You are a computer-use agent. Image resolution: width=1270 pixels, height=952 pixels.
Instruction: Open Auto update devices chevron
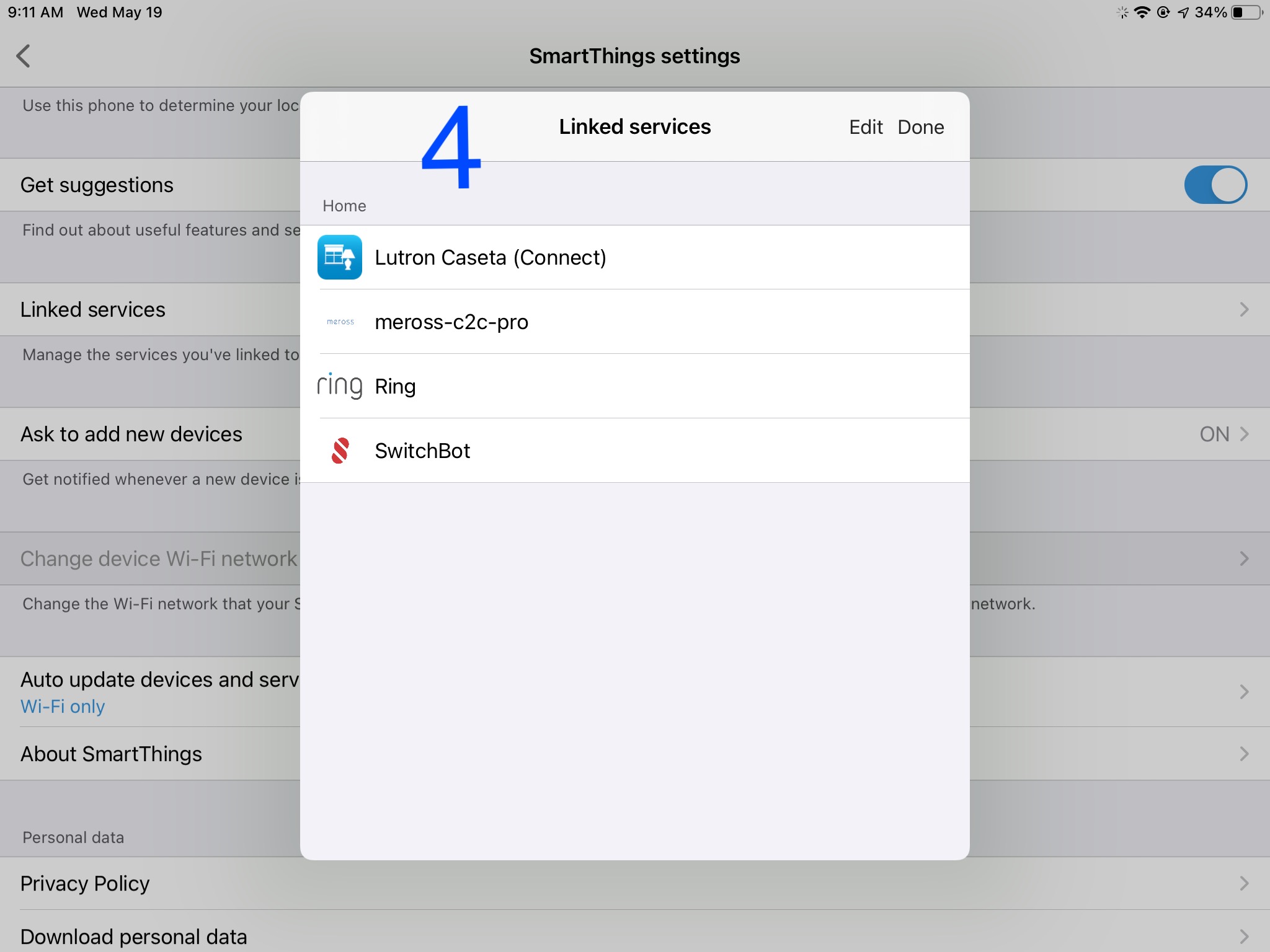[x=1244, y=692]
